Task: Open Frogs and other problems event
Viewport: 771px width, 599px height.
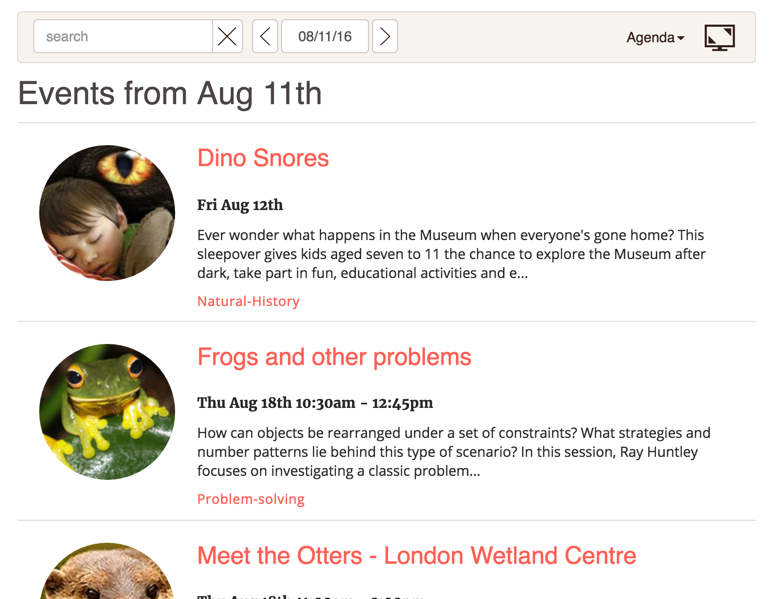Action: (x=334, y=357)
